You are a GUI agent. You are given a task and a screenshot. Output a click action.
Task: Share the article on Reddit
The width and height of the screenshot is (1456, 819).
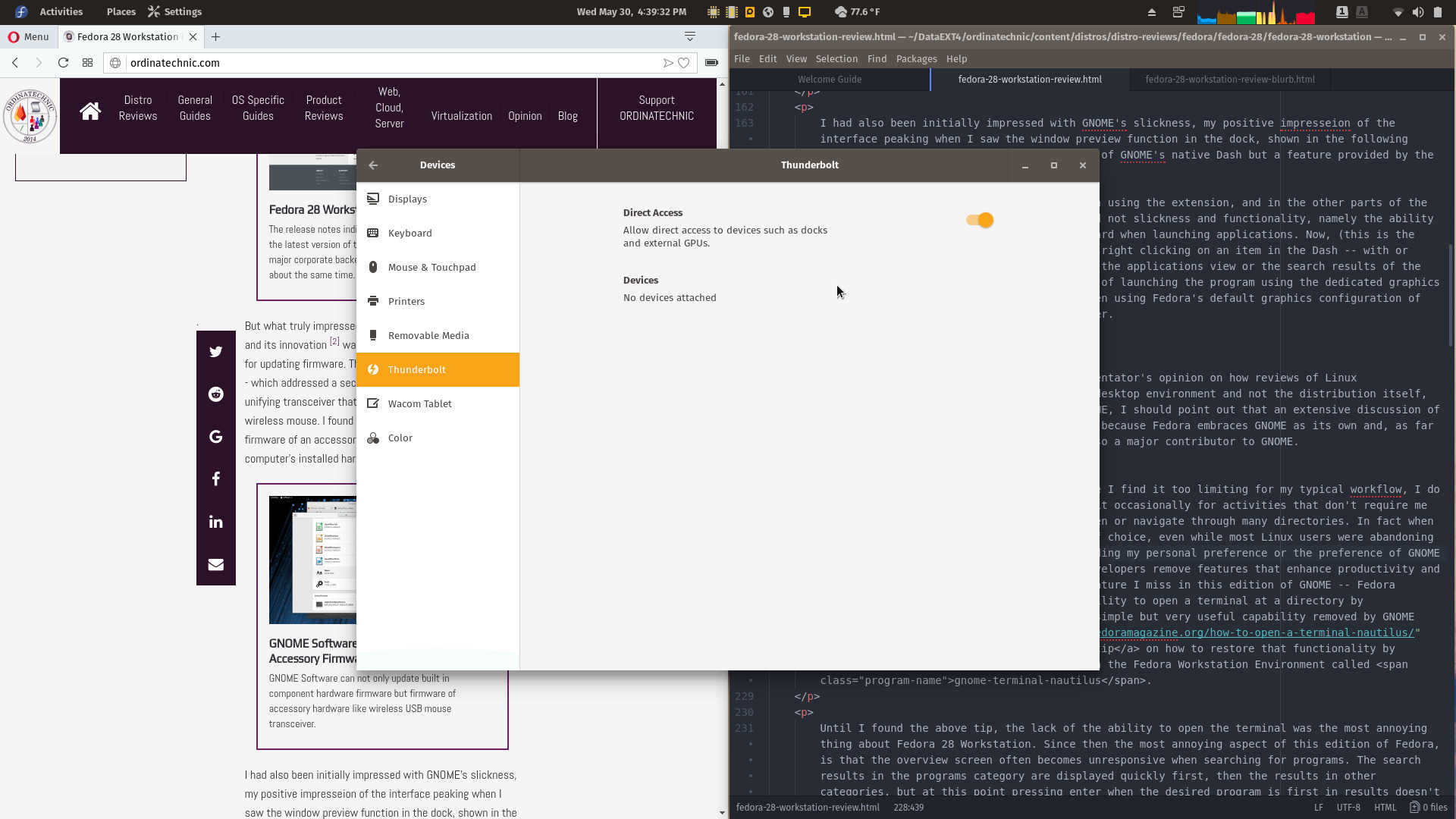tap(216, 394)
